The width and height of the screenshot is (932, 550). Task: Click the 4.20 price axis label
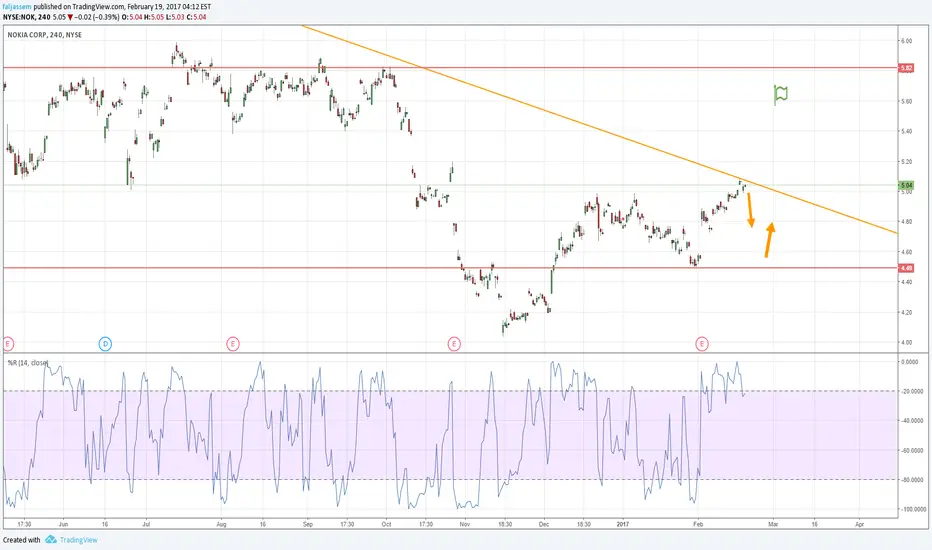tap(906, 312)
